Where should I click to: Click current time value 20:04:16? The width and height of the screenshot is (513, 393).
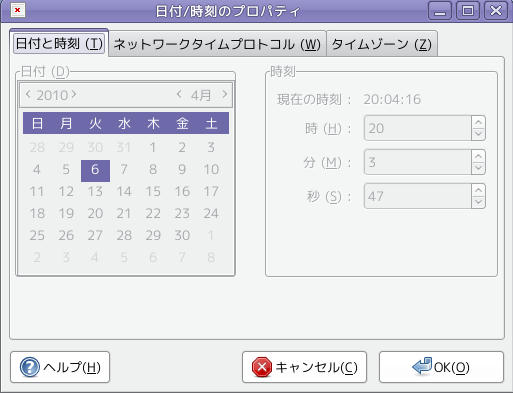[x=392, y=99]
